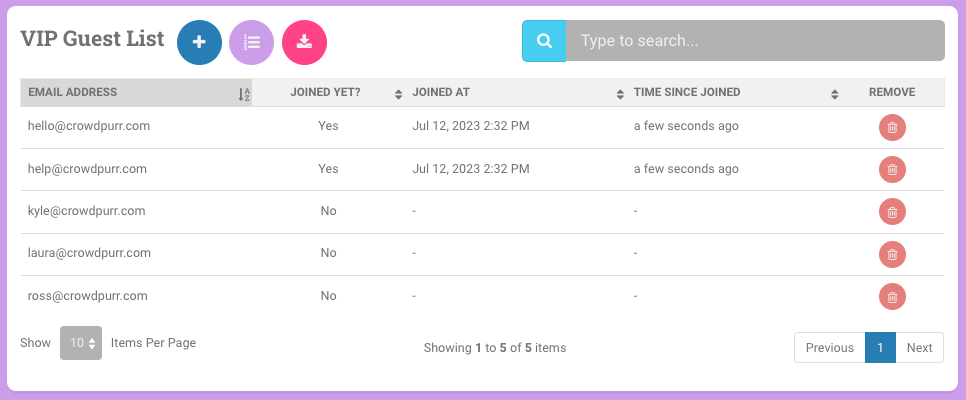Delete laura@crowdpurr.com using trash icon

coord(892,255)
